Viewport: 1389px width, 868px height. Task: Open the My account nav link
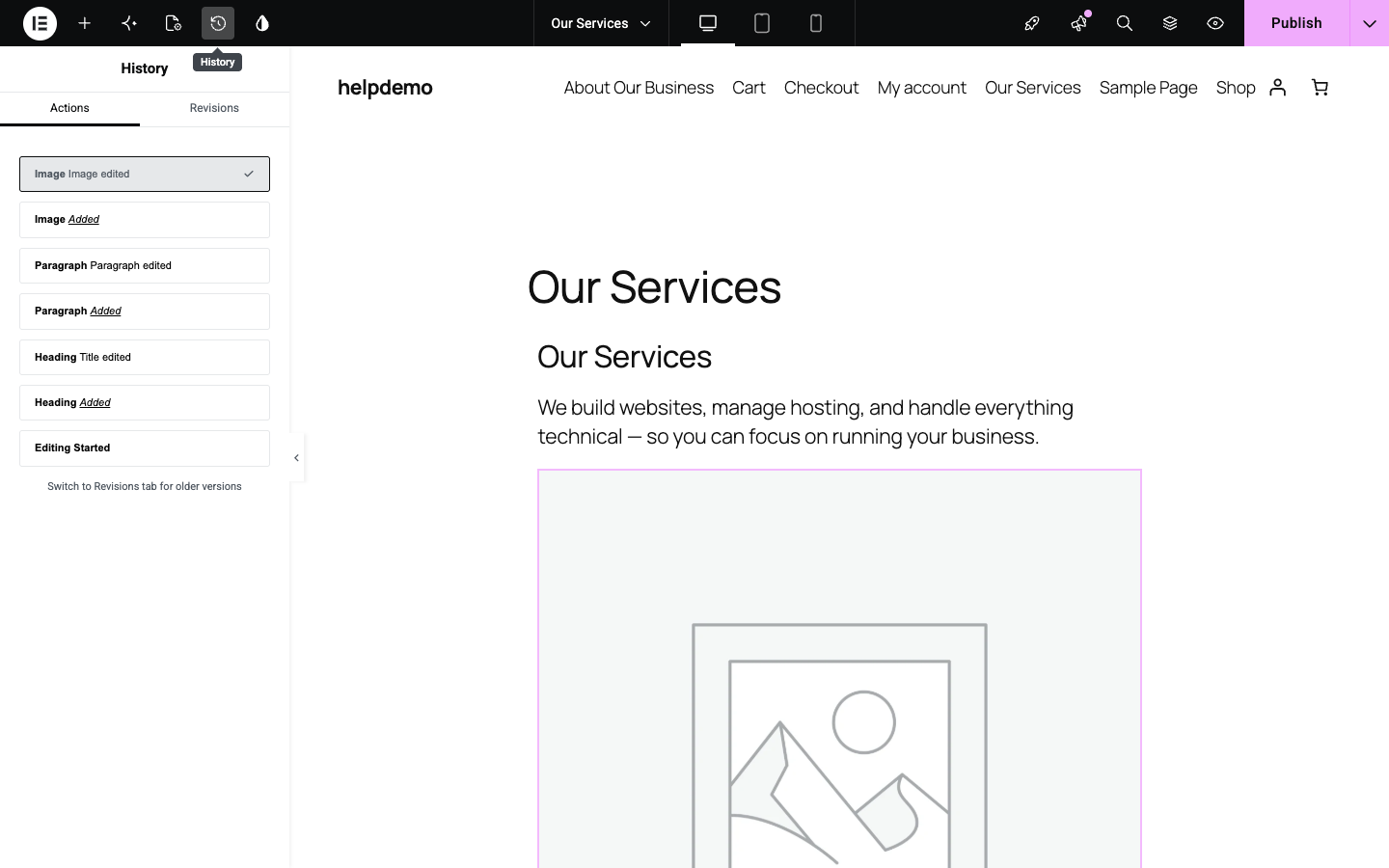pyautogui.click(x=922, y=88)
